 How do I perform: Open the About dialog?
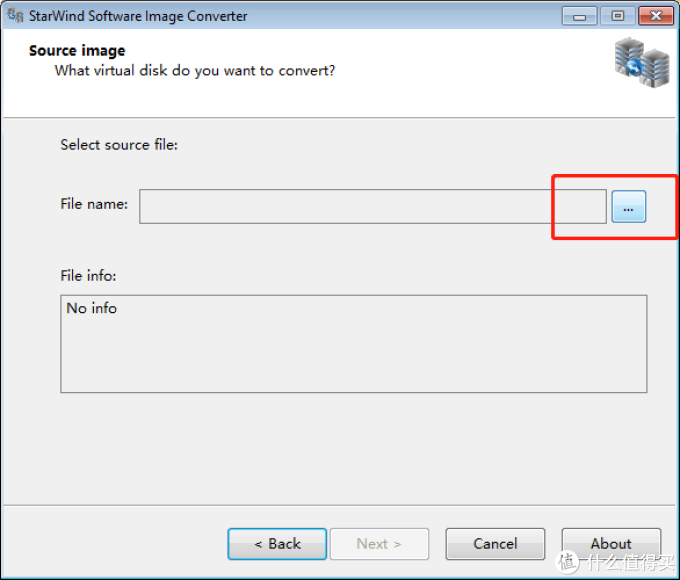click(x=611, y=544)
